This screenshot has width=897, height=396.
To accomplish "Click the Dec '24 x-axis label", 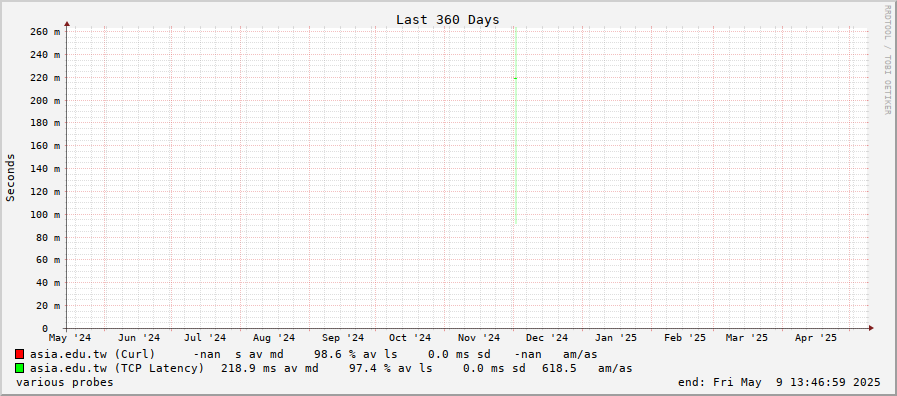I will click(x=547, y=338).
